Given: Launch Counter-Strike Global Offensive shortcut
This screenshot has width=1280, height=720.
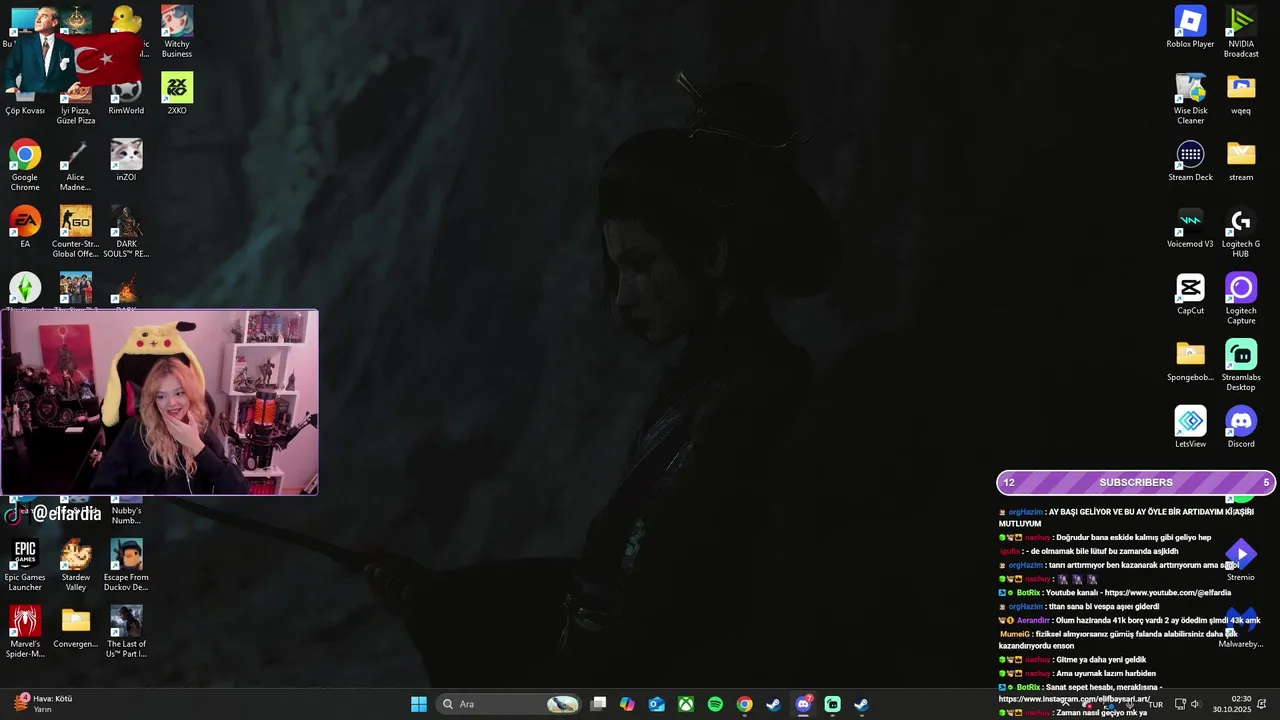Looking at the screenshot, I should [75, 232].
